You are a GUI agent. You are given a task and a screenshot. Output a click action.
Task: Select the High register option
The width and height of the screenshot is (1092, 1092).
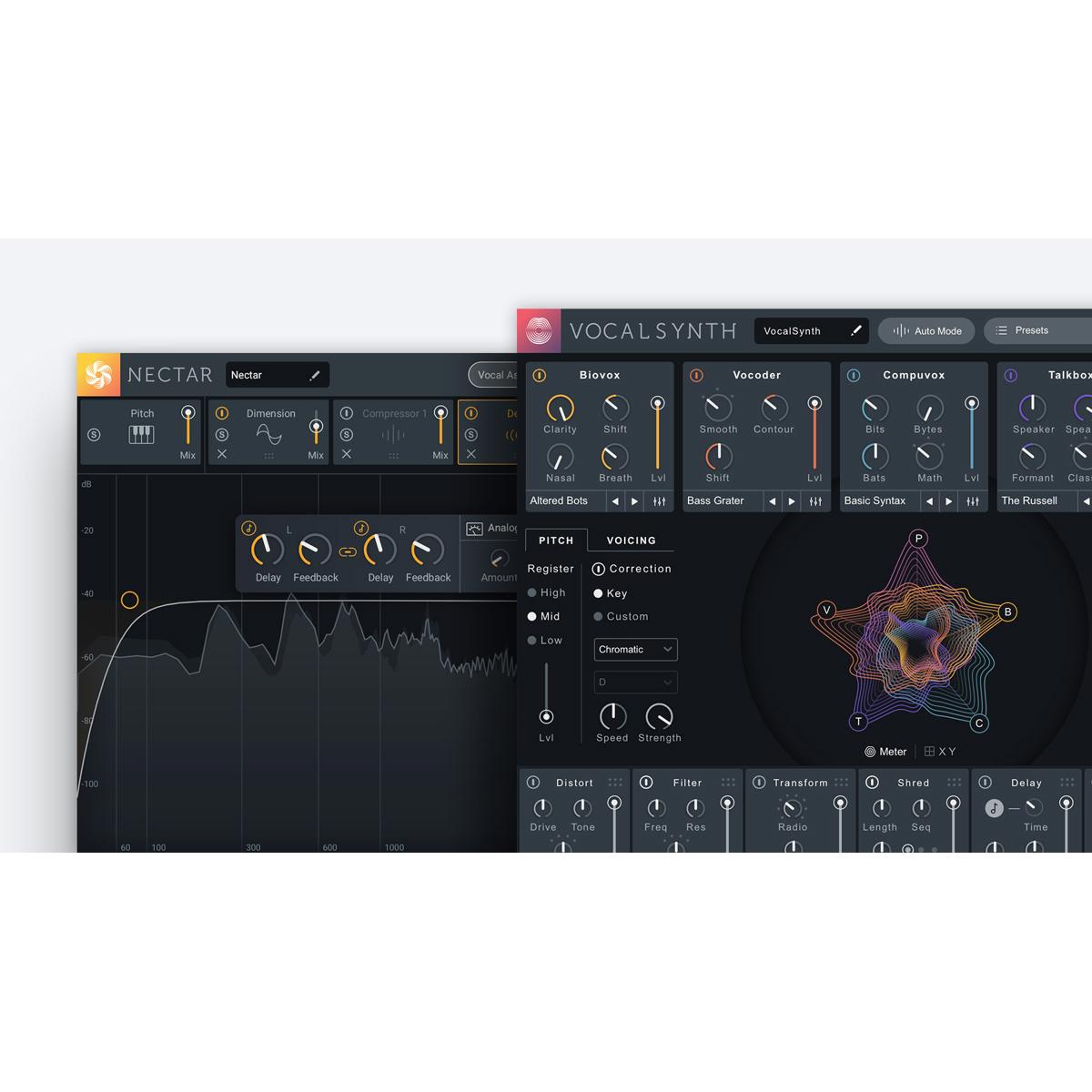[532, 592]
